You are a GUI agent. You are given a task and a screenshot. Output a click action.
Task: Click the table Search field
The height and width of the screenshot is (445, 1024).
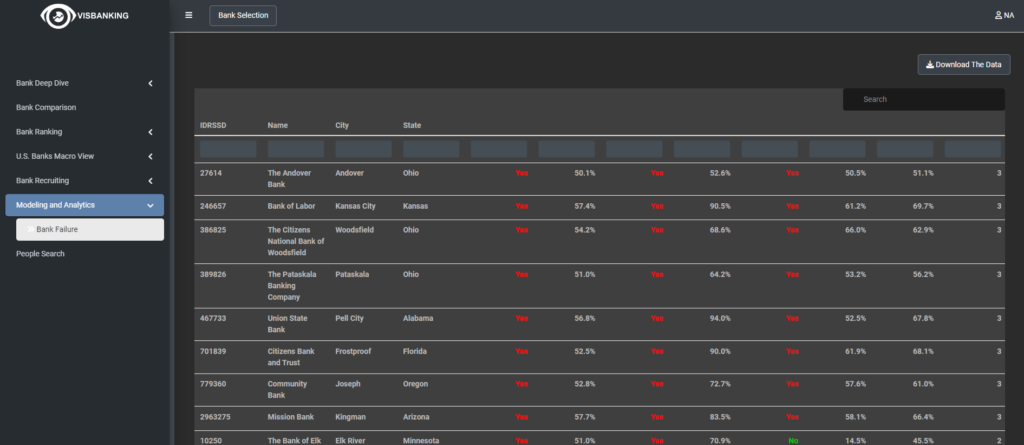[923, 99]
